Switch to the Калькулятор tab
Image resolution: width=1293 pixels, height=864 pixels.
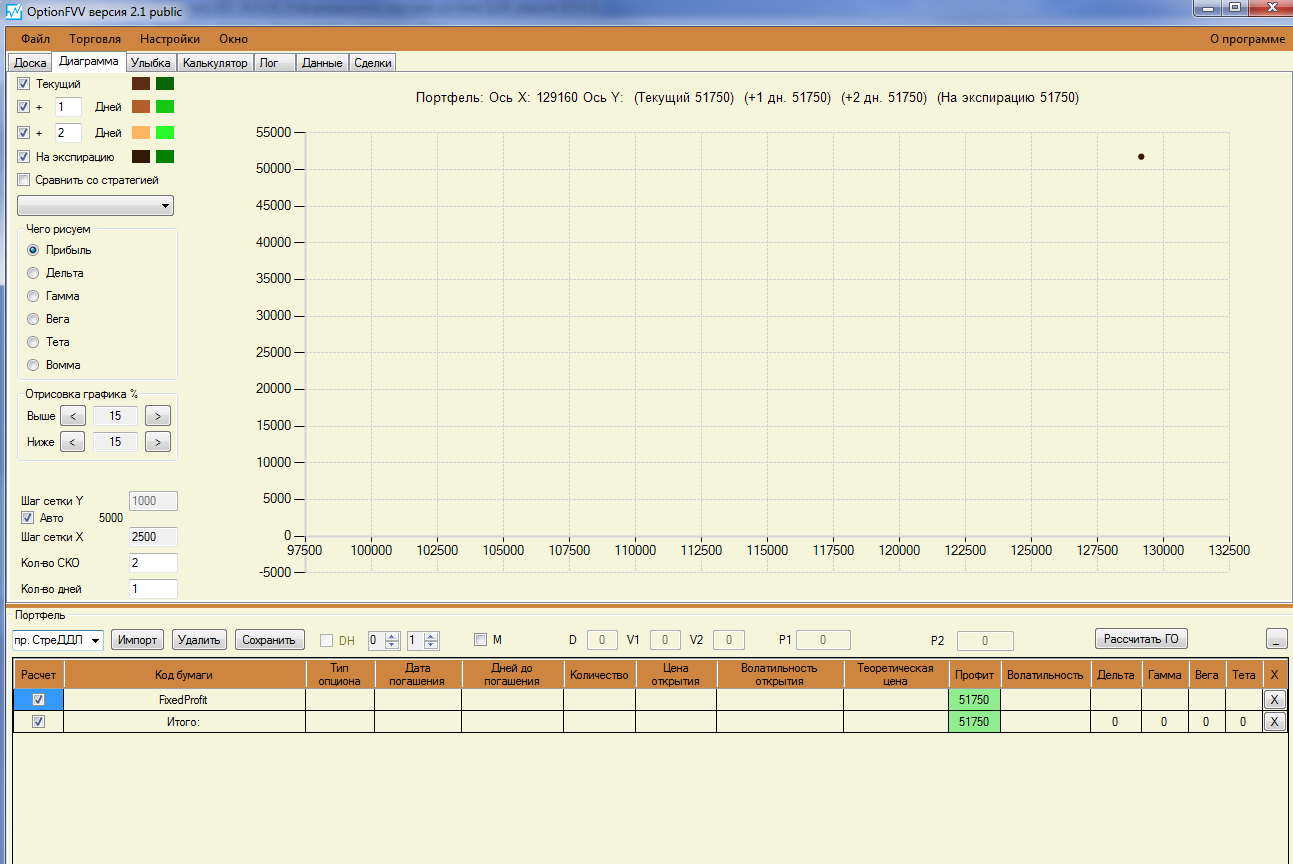tap(215, 63)
